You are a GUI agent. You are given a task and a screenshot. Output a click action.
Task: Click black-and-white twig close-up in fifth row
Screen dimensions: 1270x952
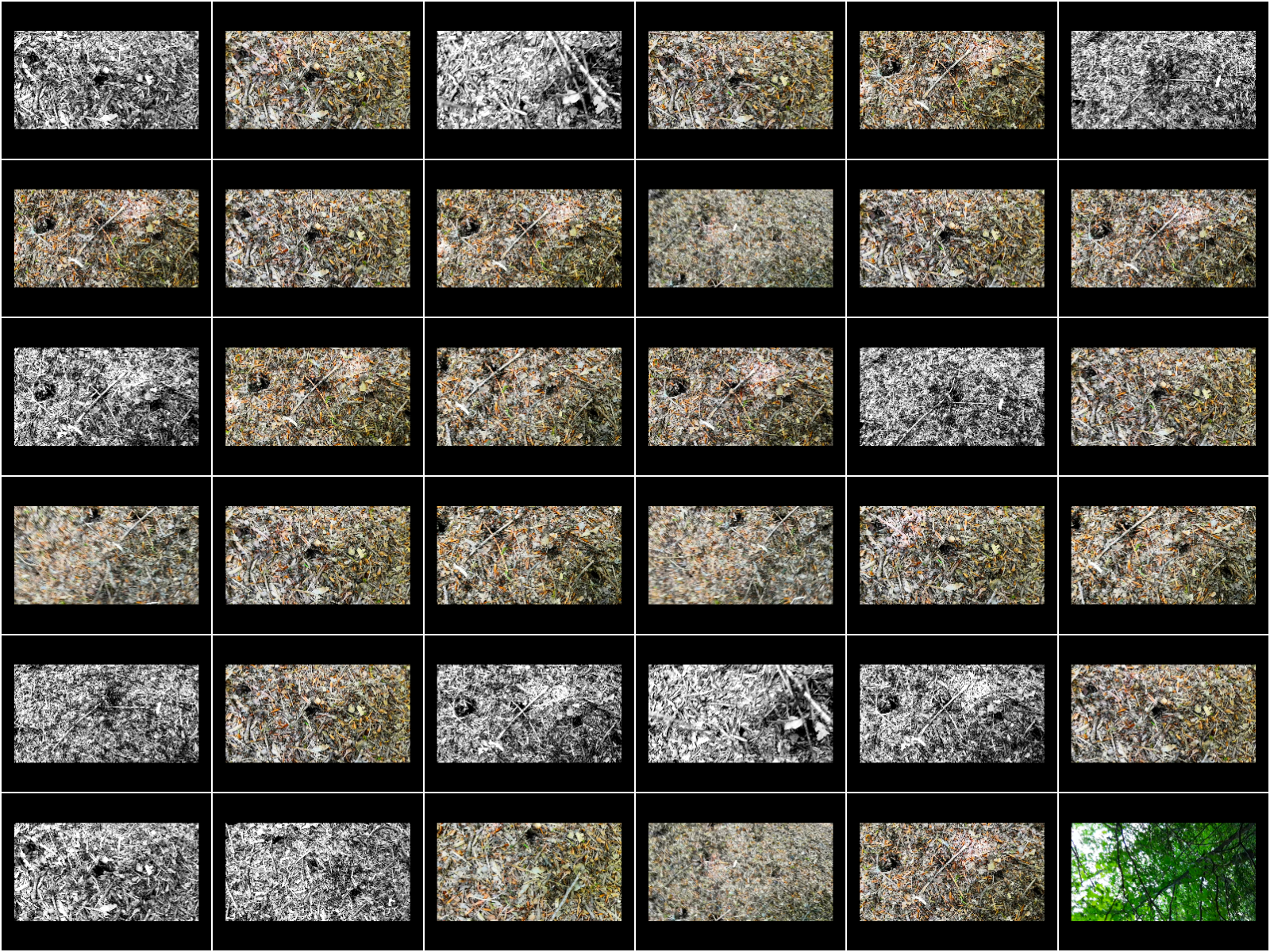tap(740, 714)
